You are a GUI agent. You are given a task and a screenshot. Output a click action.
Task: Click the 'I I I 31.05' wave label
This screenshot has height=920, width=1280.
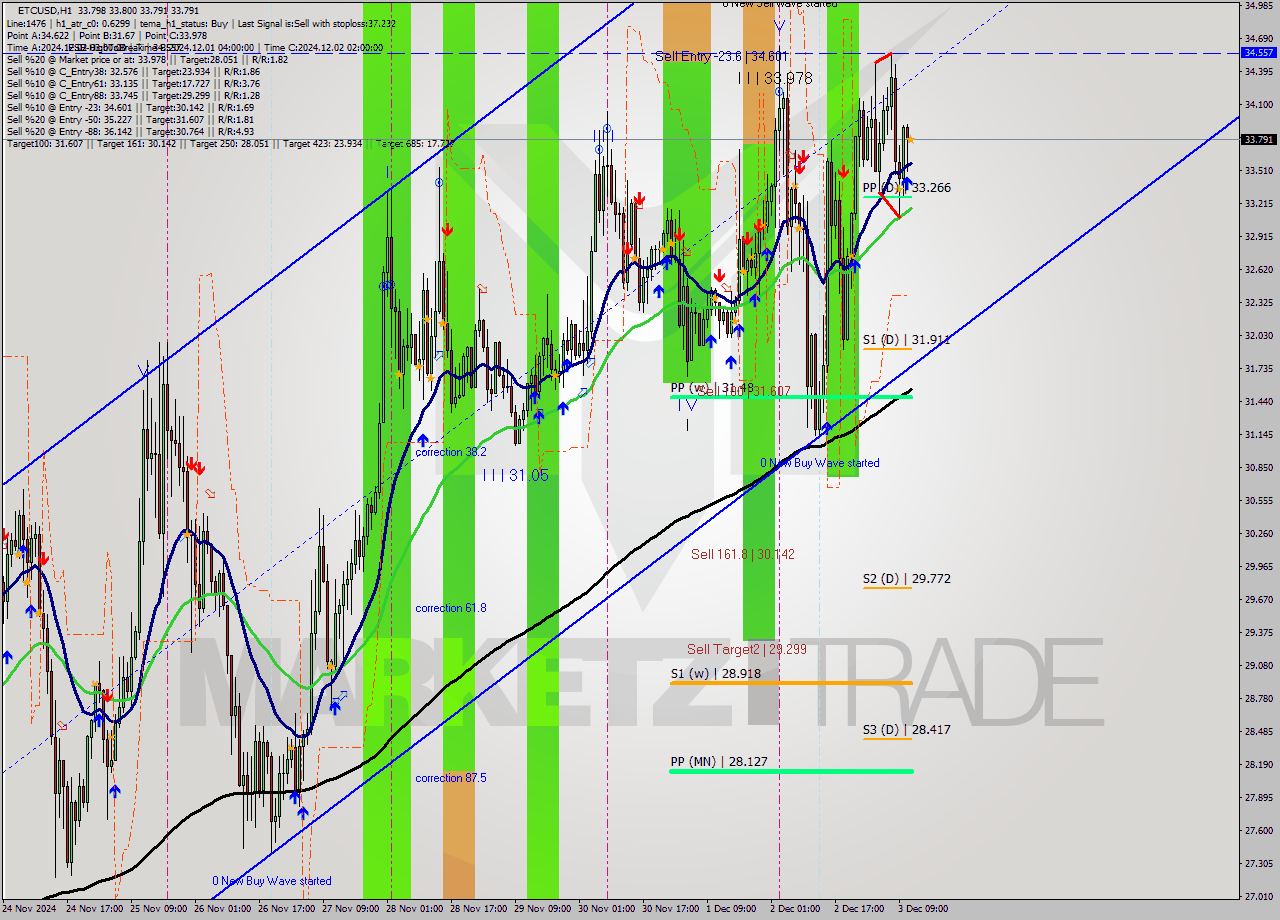point(515,476)
